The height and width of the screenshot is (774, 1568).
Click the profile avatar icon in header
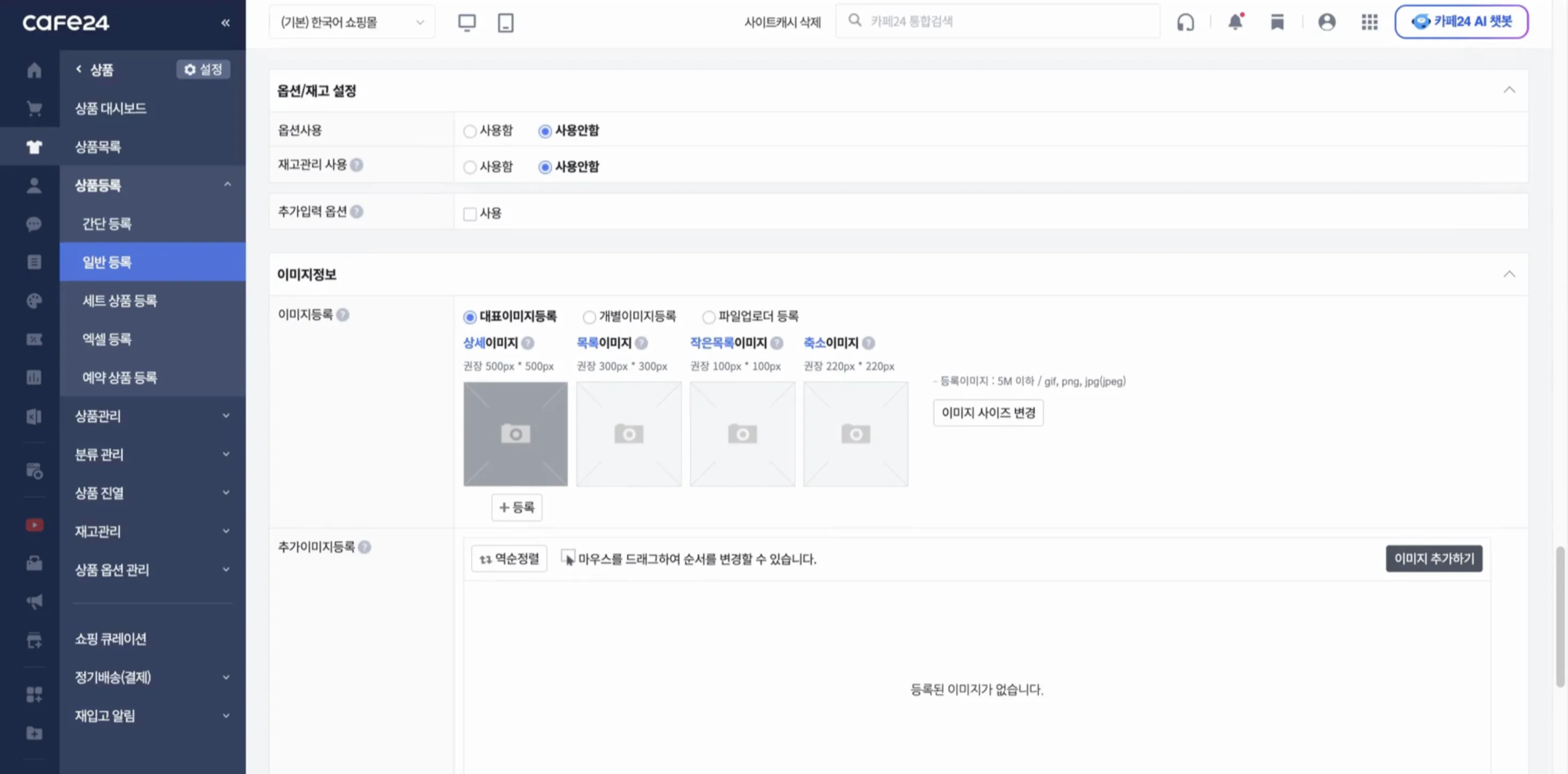click(x=1327, y=22)
